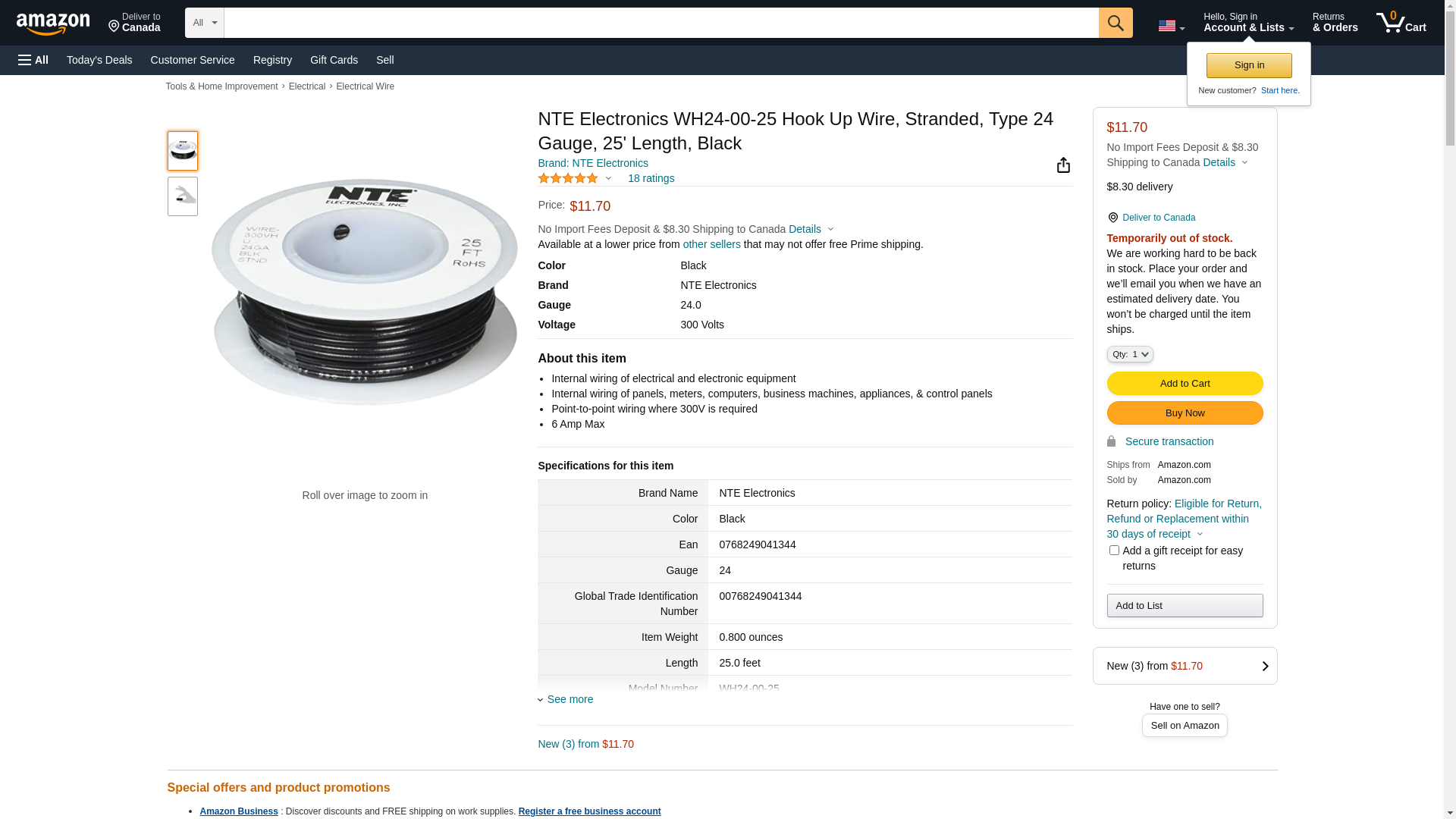Click the Add to Cart button

point(1185,383)
